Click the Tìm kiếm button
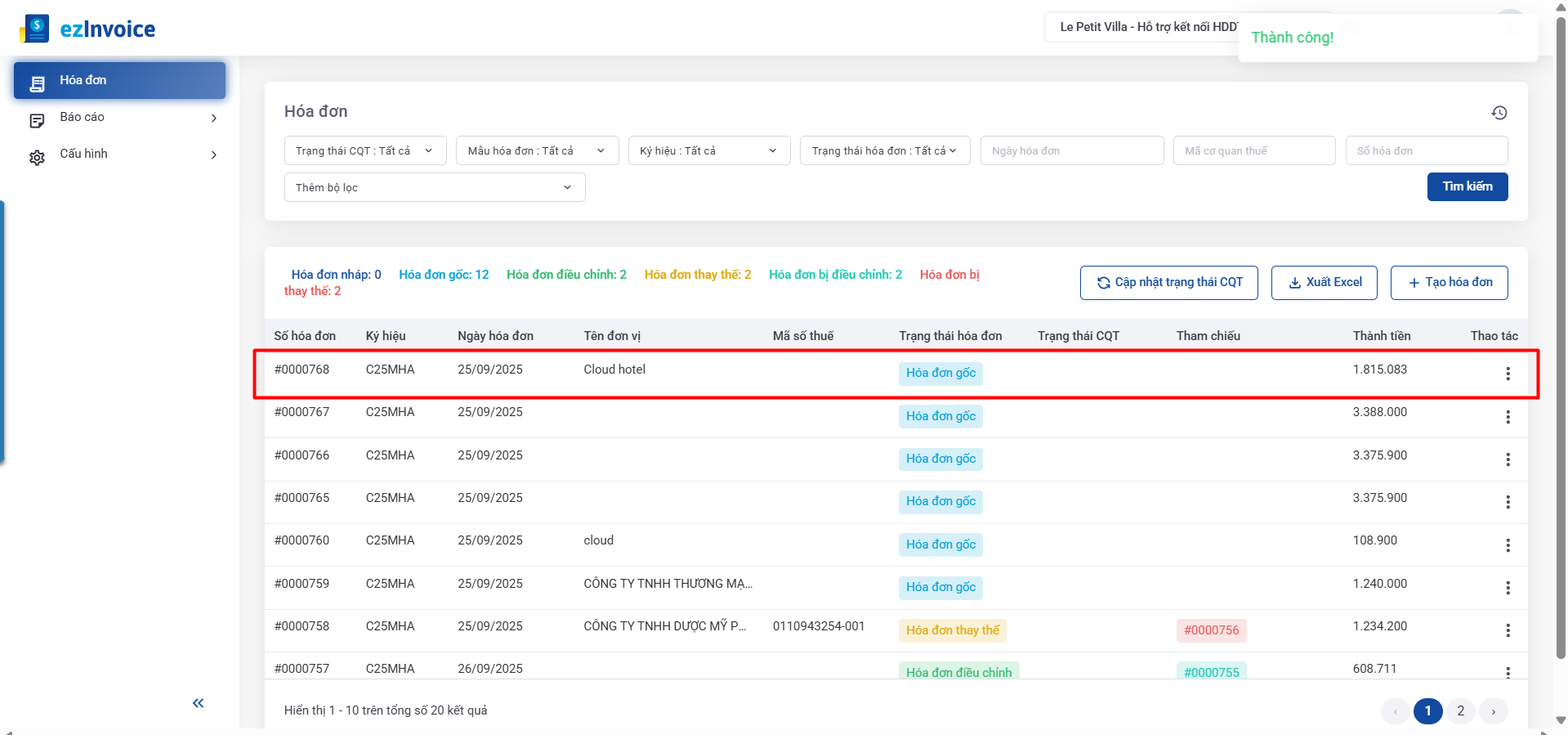 1467,186
